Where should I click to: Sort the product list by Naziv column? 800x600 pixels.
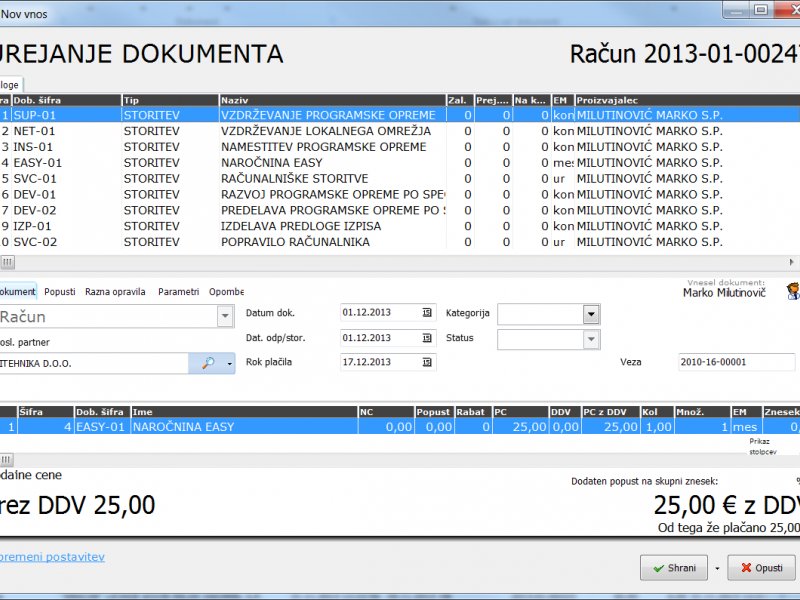pyautogui.click(x=332, y=100)
